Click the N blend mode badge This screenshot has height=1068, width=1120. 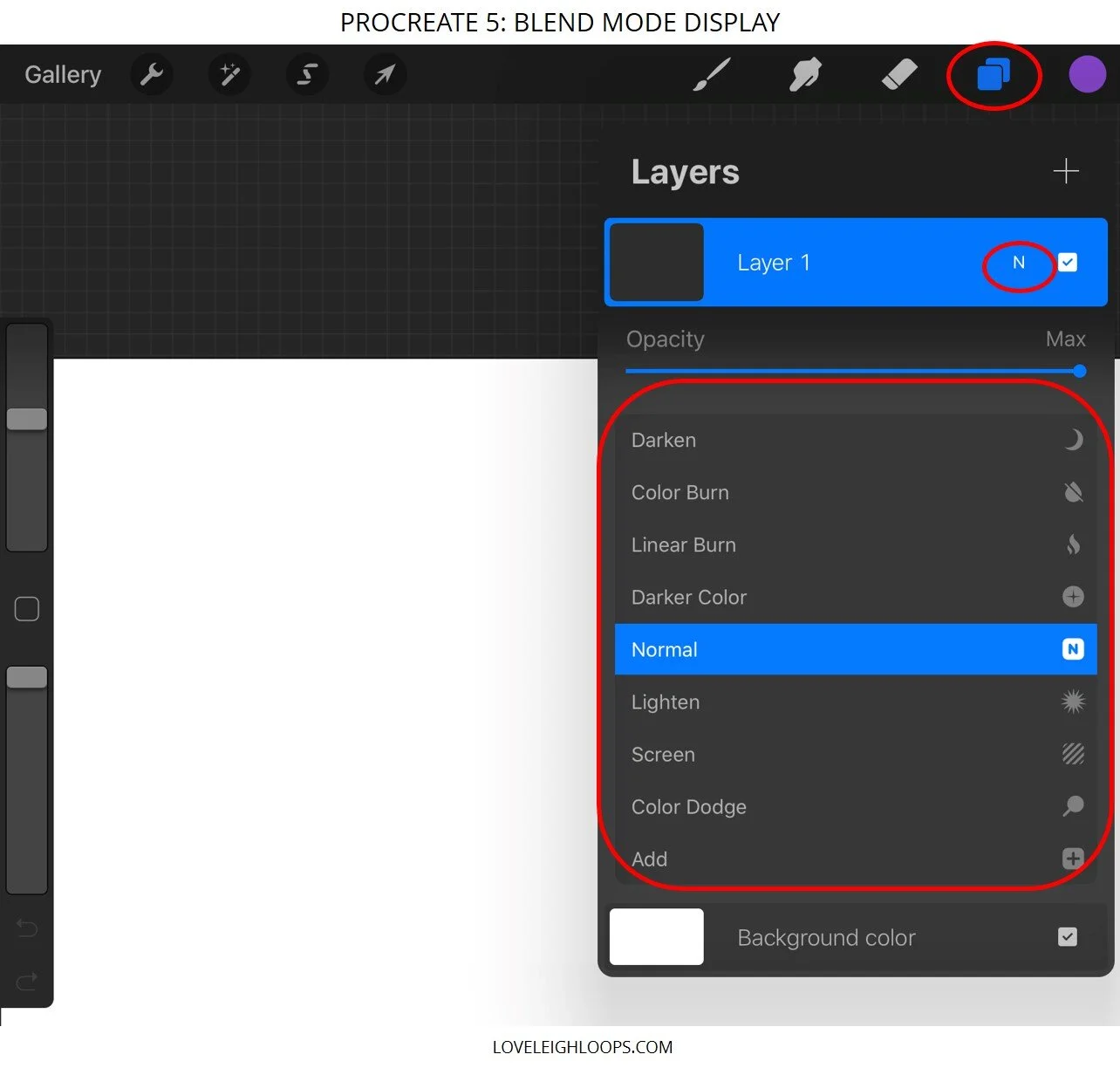coord(1018,262)
